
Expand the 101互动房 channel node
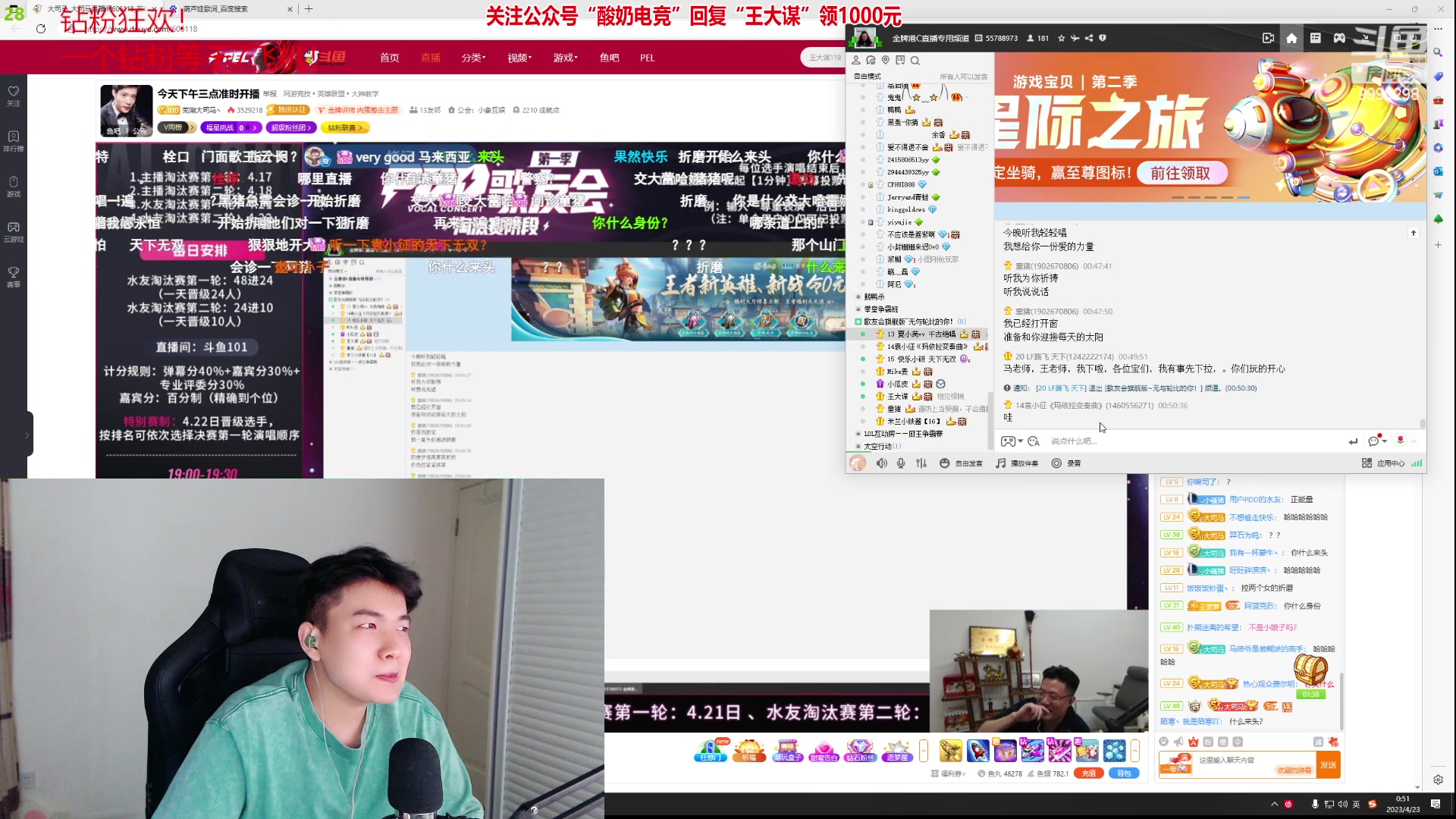pos(858,434)
